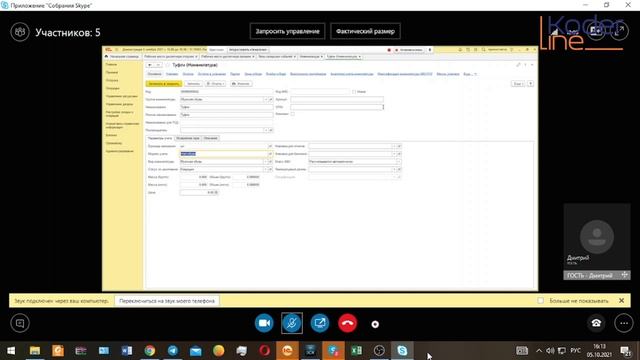Open Microsoft Word from taskbar
Image resolution: width=640 pixels, height=360 pixels.
click(x=127, y=351)
